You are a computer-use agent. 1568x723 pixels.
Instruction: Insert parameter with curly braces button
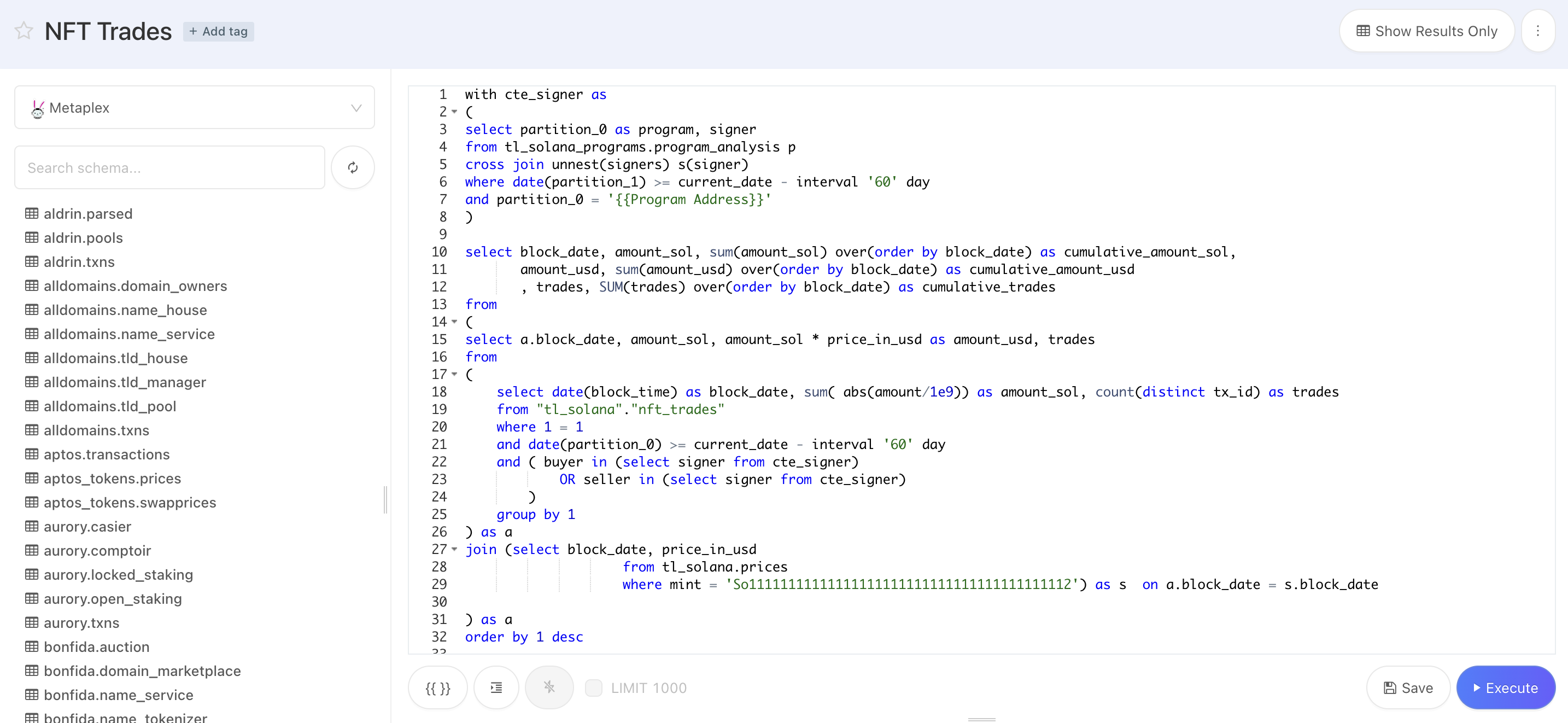pos(438,687)
